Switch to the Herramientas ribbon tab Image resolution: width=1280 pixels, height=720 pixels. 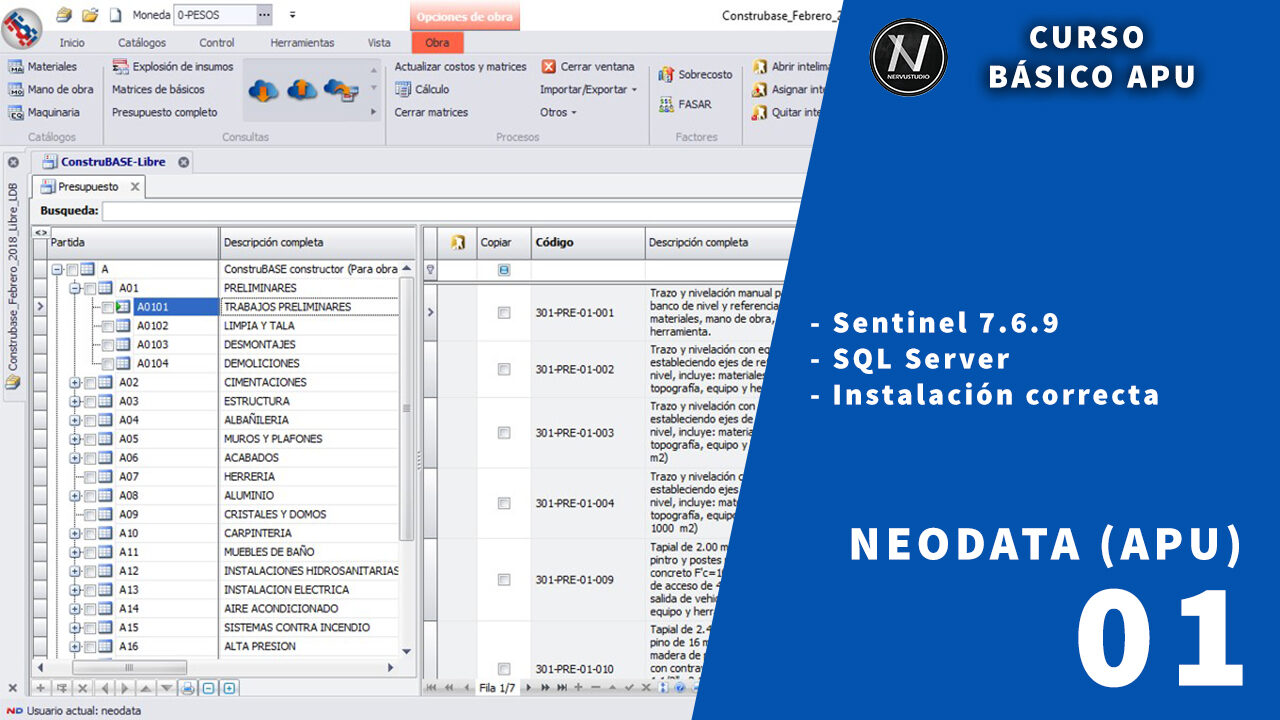click(302, 43)
